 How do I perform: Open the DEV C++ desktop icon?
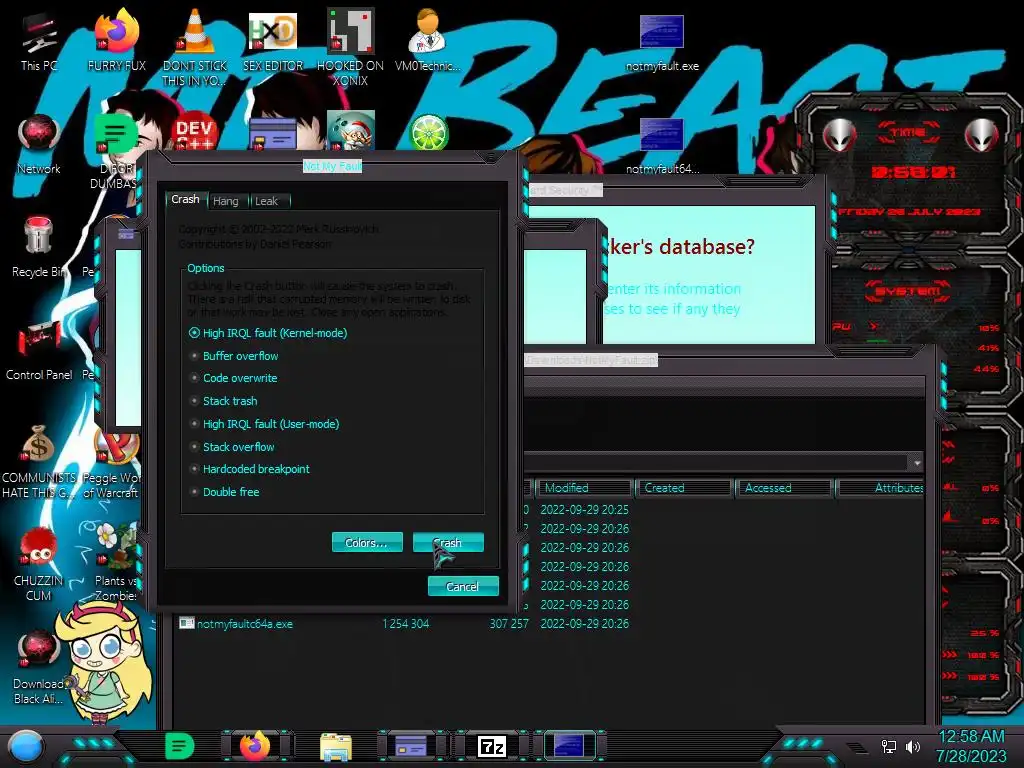195,133
